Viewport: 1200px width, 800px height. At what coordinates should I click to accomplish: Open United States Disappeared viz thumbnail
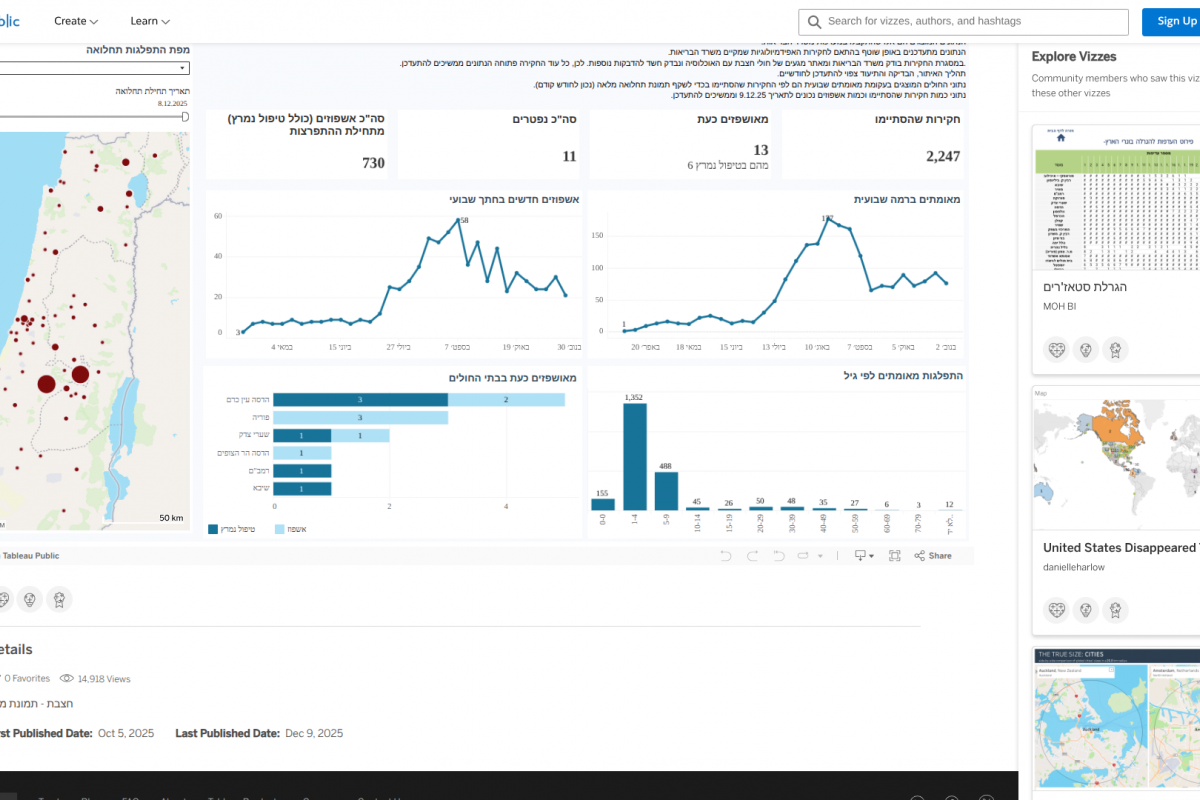click(1115, 460)
